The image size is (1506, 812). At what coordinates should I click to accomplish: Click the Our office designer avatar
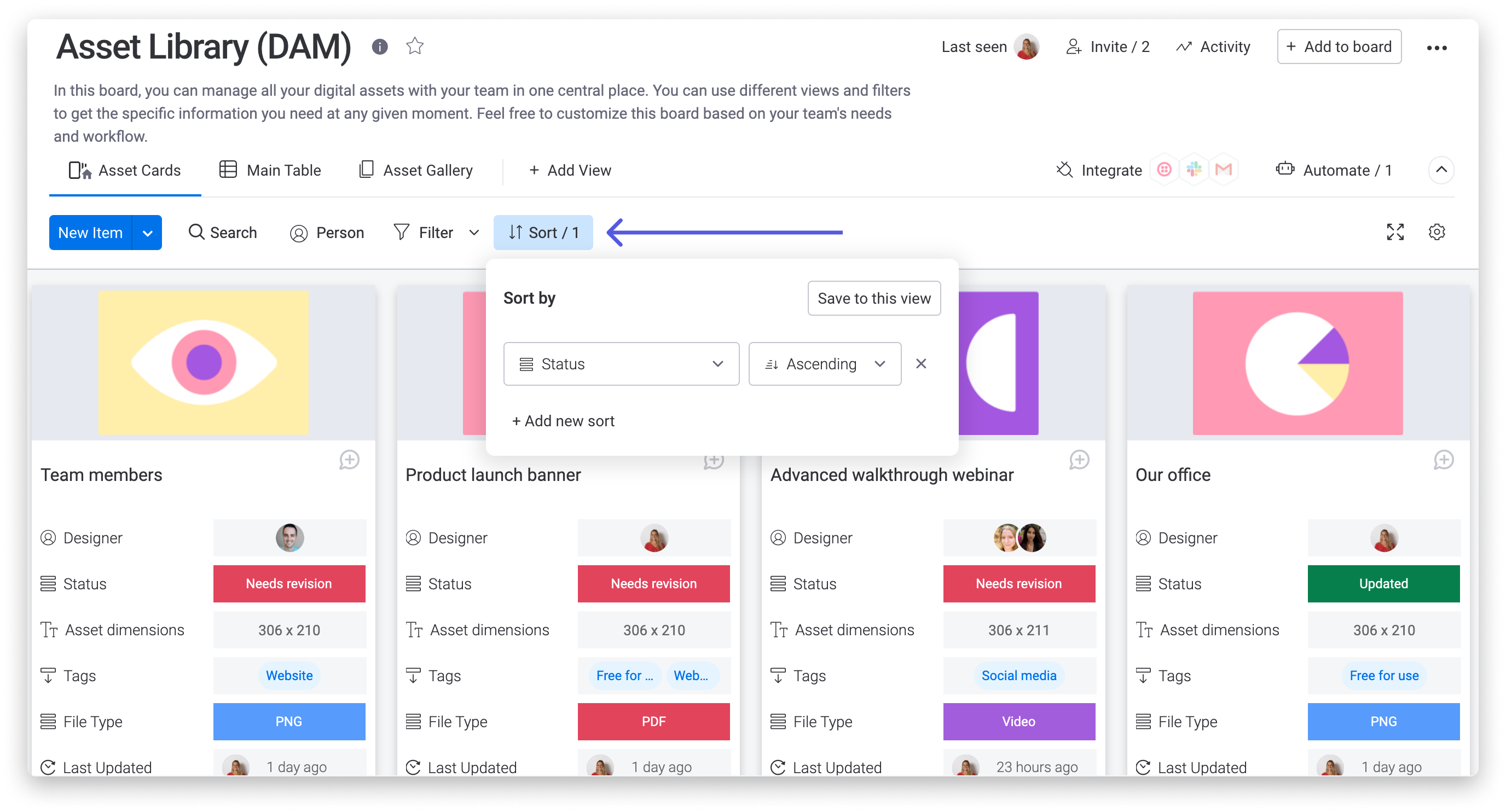point(1385,538)
